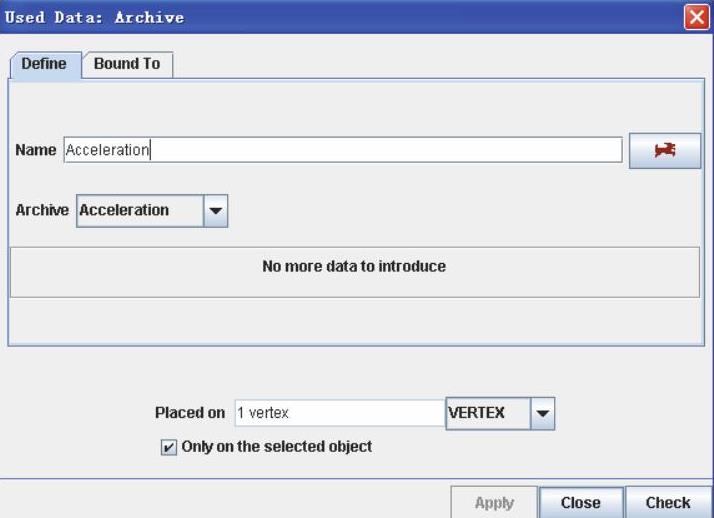Viewport: 714px width, 518px height.
Task: Open the Bound To tab
Action: coord(129,63)
